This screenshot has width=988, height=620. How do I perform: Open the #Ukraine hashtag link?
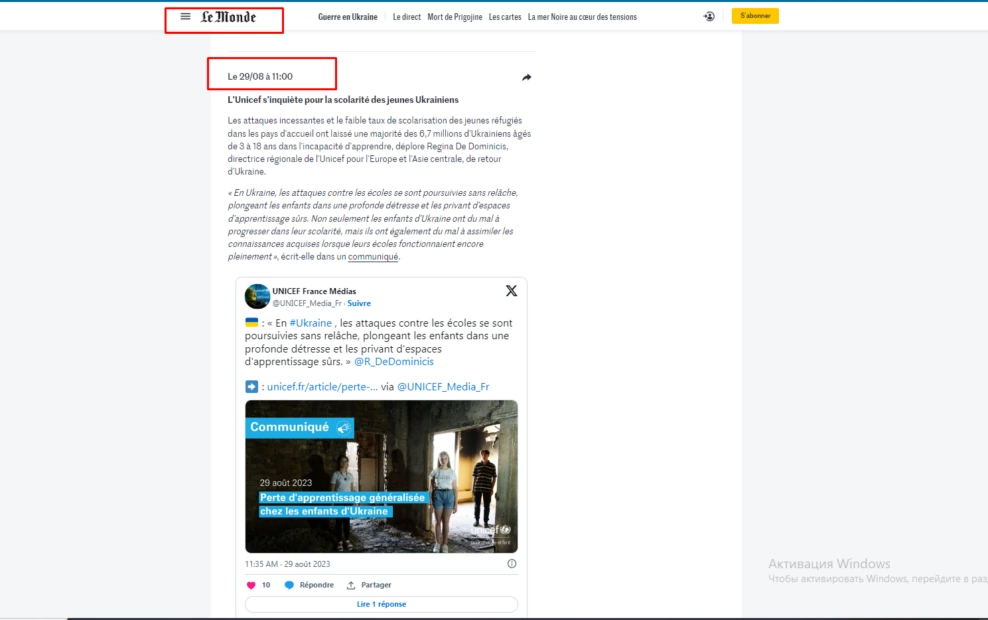(311, 323)
